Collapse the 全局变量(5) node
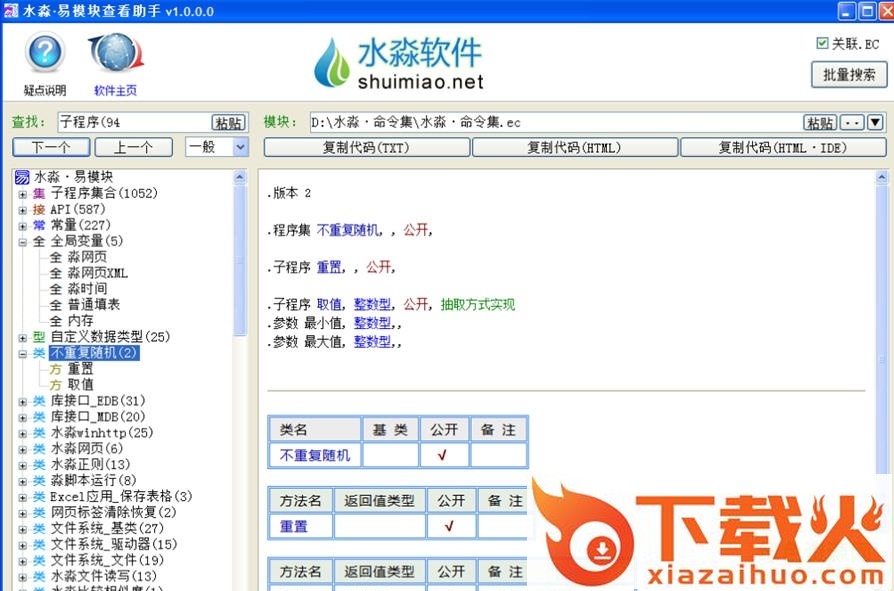 click(x=22, y=242)
